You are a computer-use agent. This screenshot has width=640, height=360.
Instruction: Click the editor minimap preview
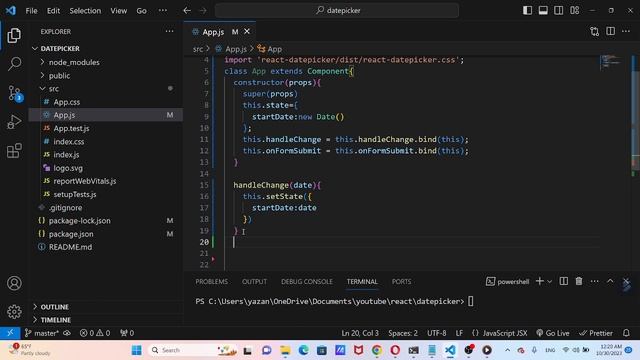coord(611,62)
